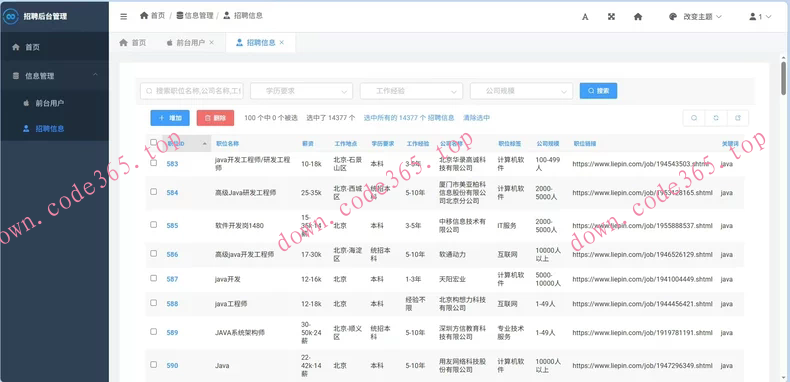Viewport: 790px width, 382px height.
Task: Select 招聘信息 in the sidebar
Action: tap(54, 129)
